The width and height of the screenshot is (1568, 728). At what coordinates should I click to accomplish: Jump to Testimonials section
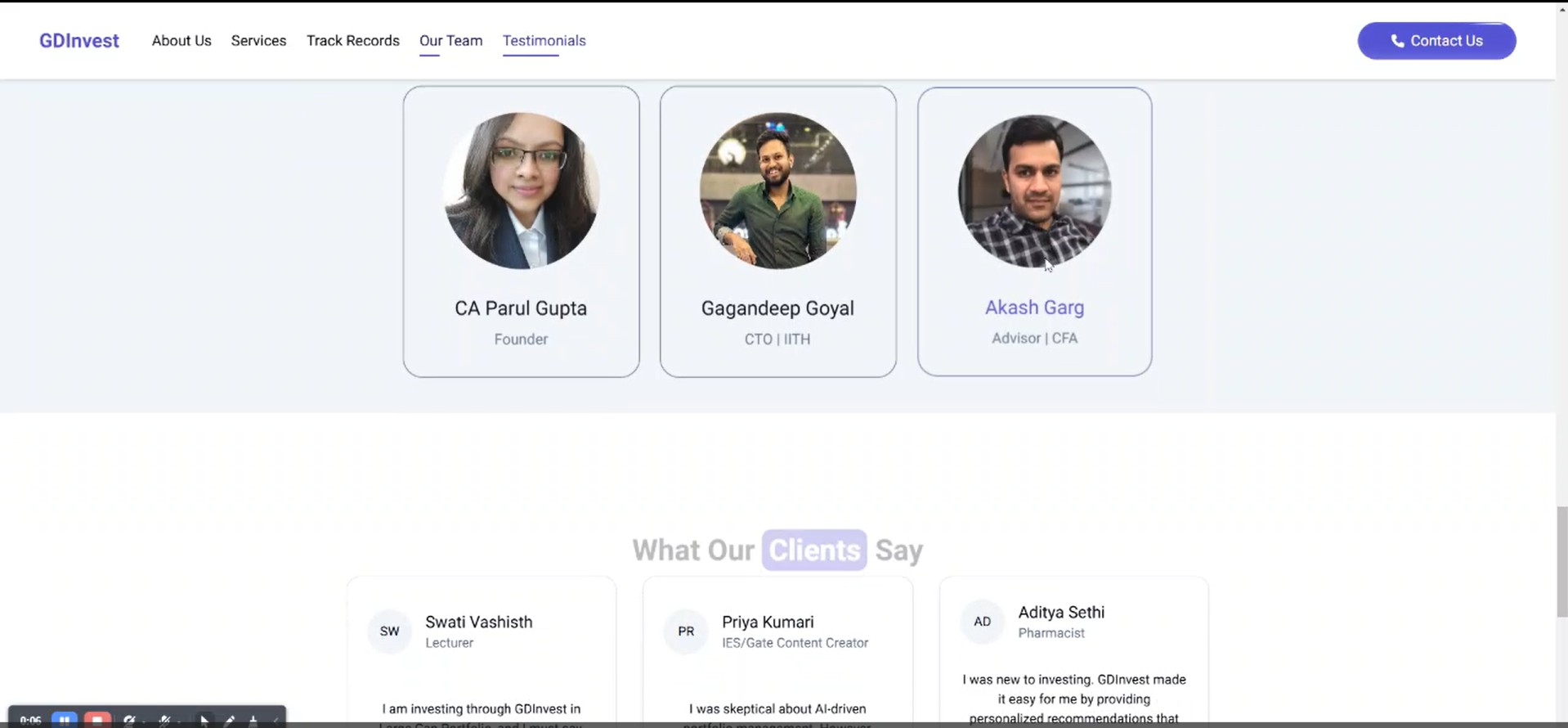point(544,41)
